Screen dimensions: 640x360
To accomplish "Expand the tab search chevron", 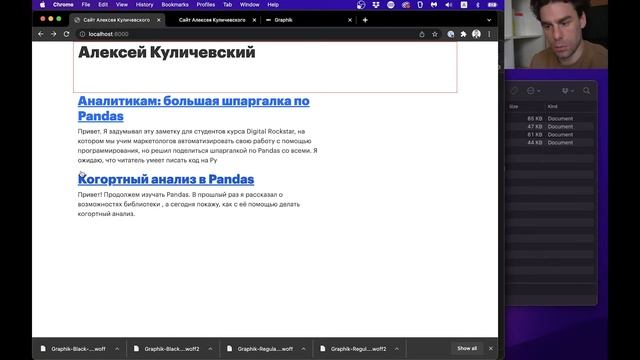I will pos(489,20).
